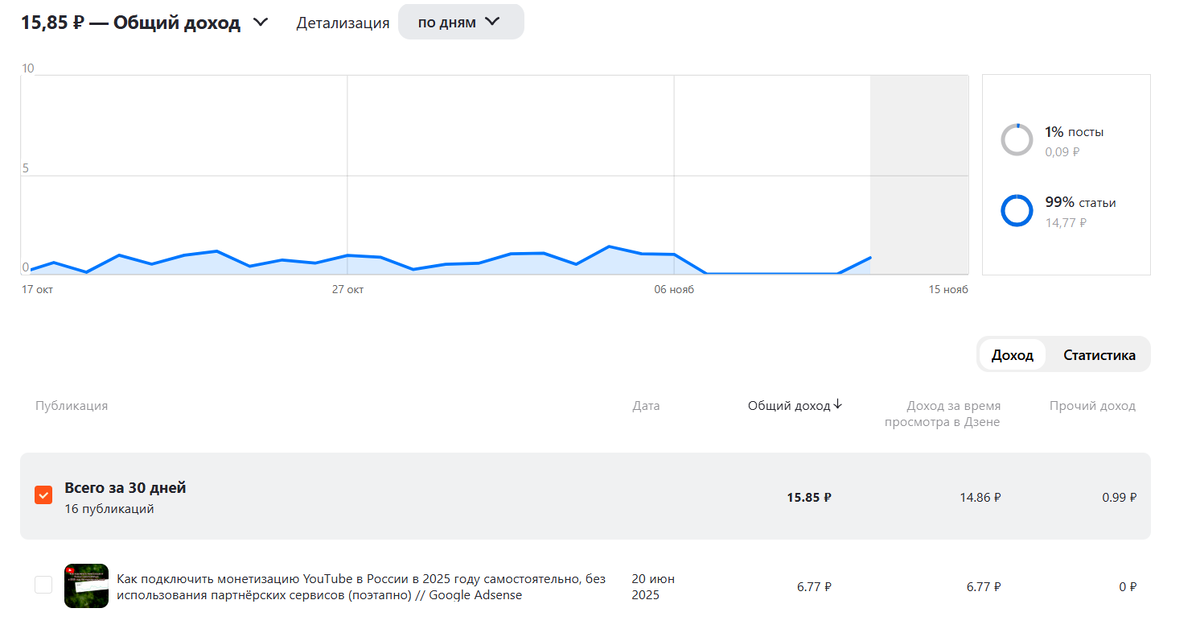
Task: Click the 15.85 ₽ total income value
Action: pyautogui.click(x=809, y=496)
